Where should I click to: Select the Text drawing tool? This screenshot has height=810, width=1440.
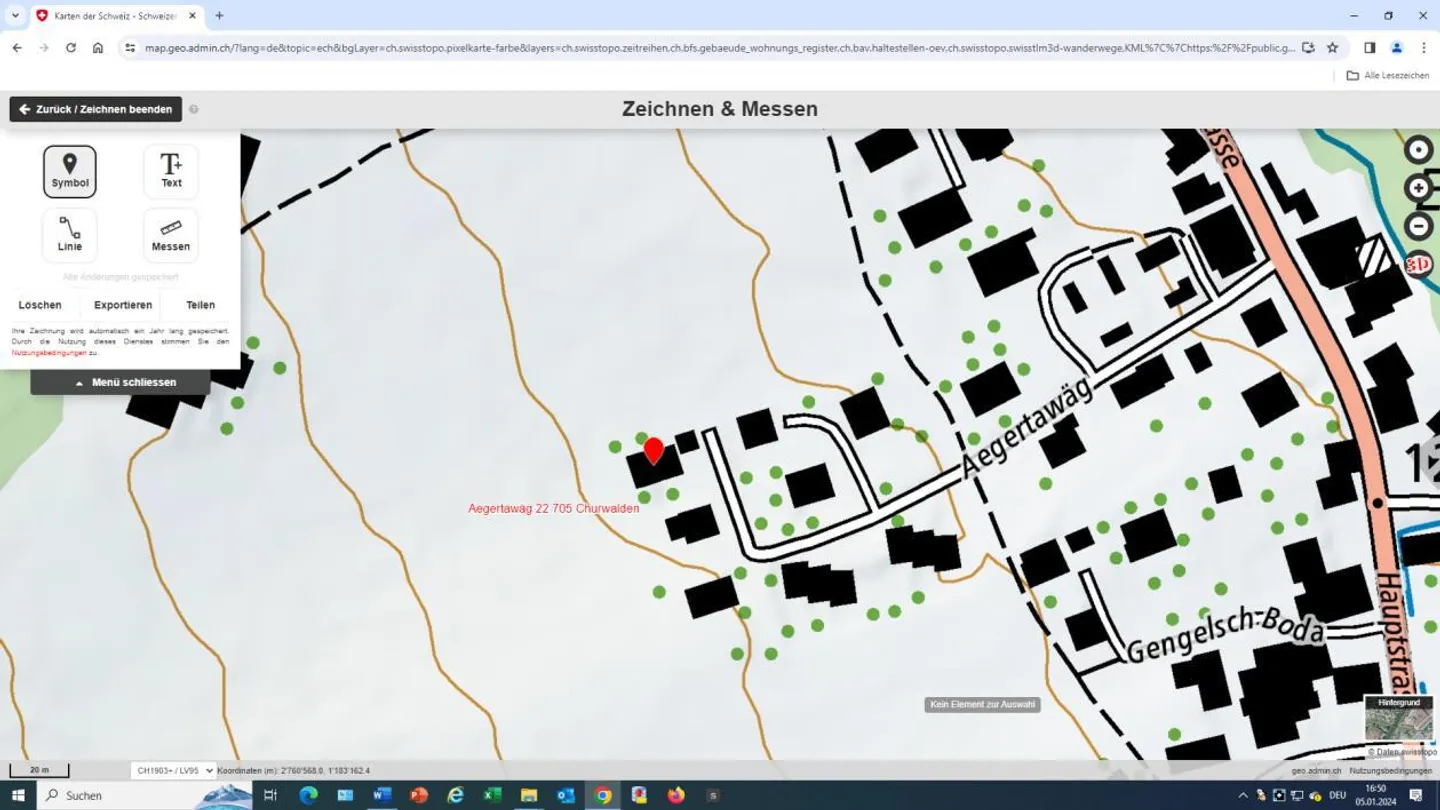click(x=171, y=171)
